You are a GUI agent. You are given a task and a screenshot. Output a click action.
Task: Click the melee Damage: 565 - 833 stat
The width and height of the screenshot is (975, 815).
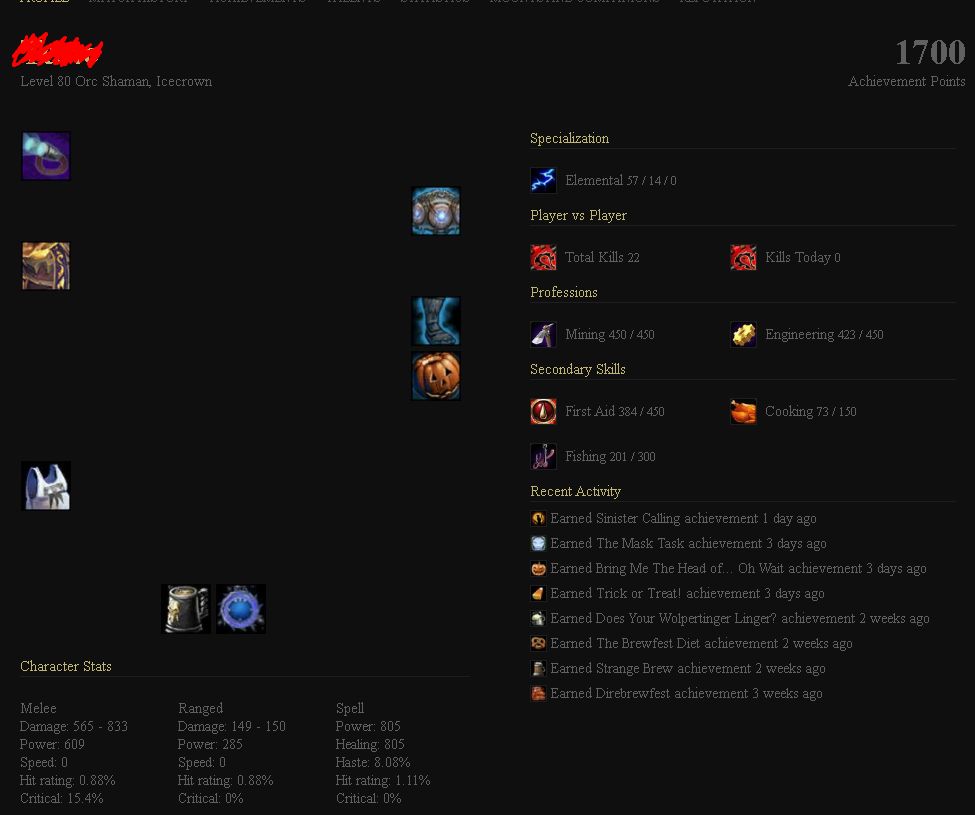(73, 726)
